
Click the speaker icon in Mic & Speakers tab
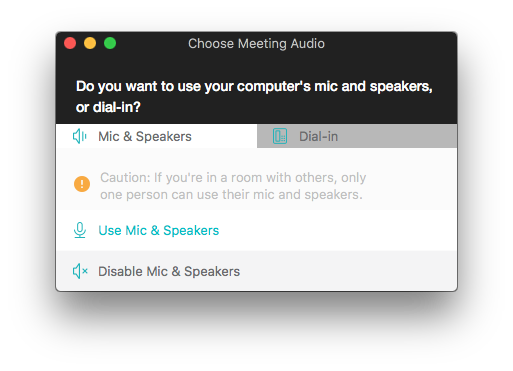tap(80, 136)
